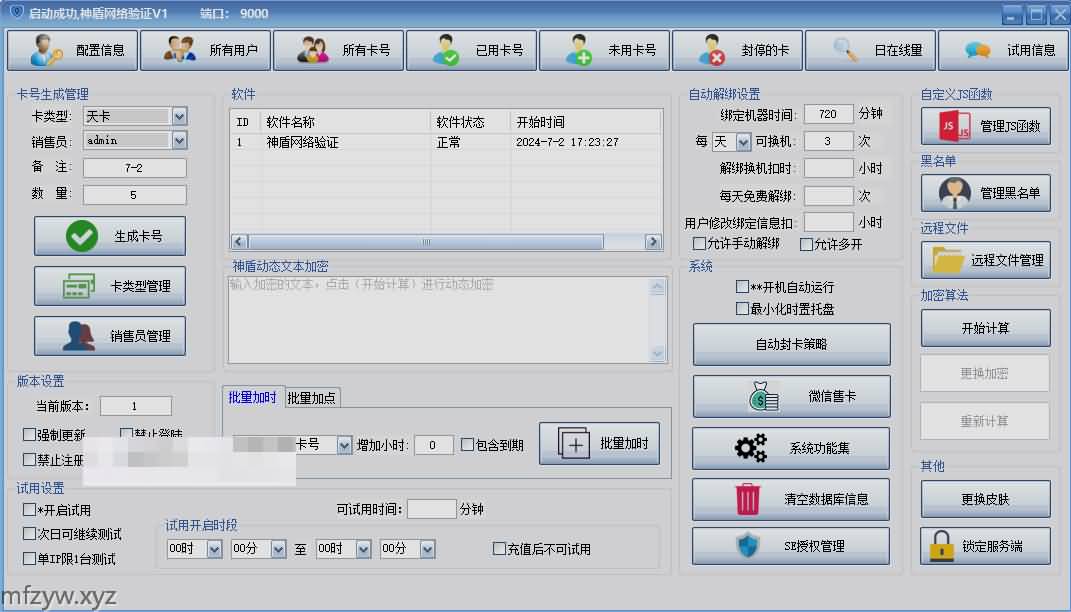This screenshot has height=612, width=1071.
Task: Expand the 每 天 period dropdown
Action: (x=745, y=142)
